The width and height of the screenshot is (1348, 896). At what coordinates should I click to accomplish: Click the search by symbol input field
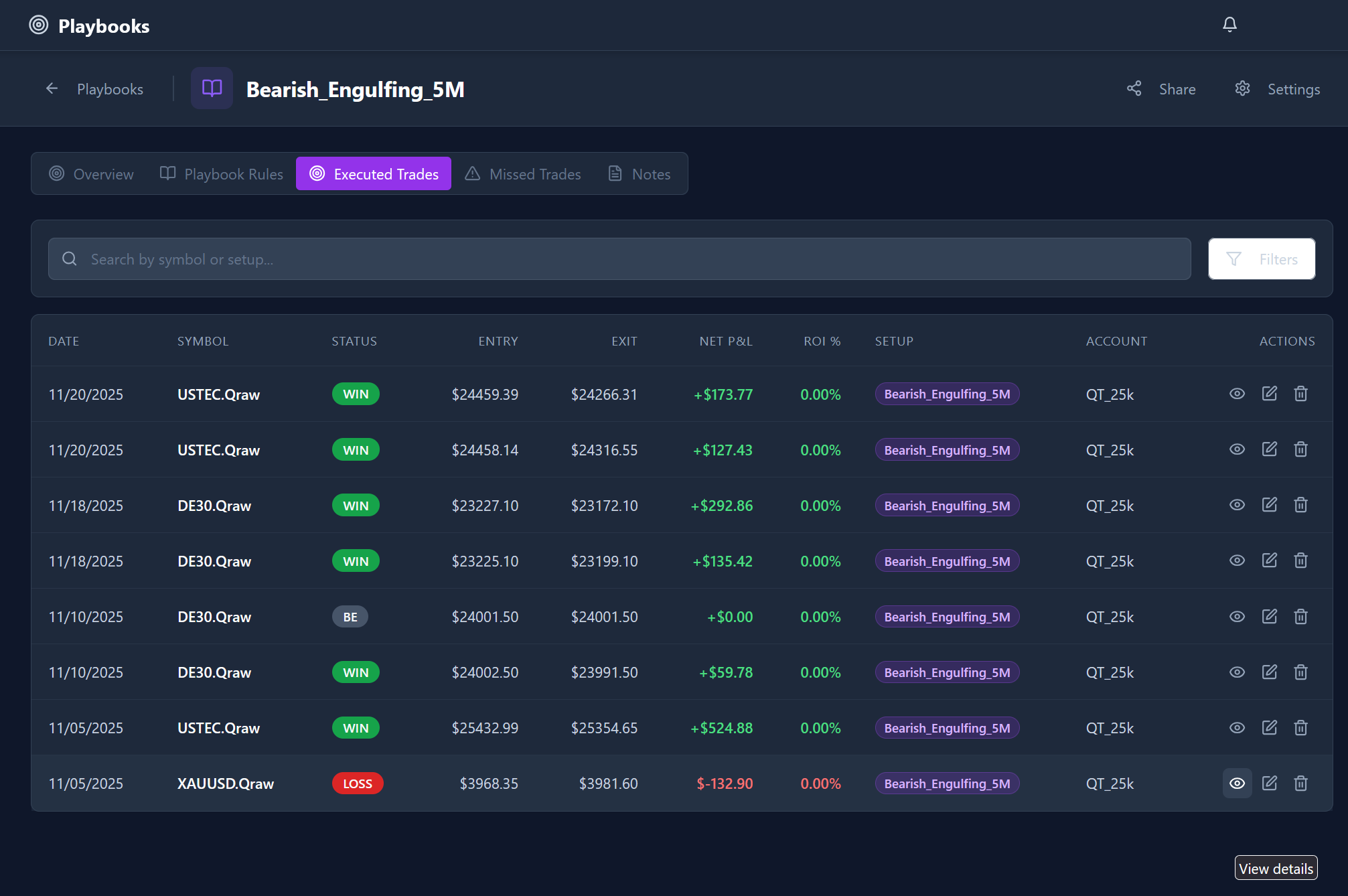point(619,259)
